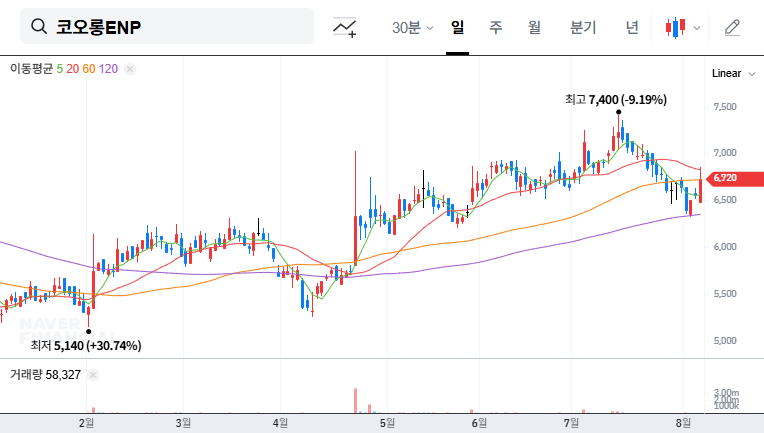Click the 8월 date axis label
Viewport: 764px width, 433px height.
[683, 423]
